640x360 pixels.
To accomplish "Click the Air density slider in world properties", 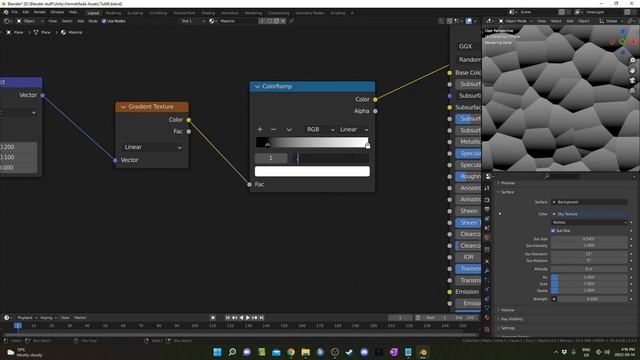I will click(x=589, y=277).
